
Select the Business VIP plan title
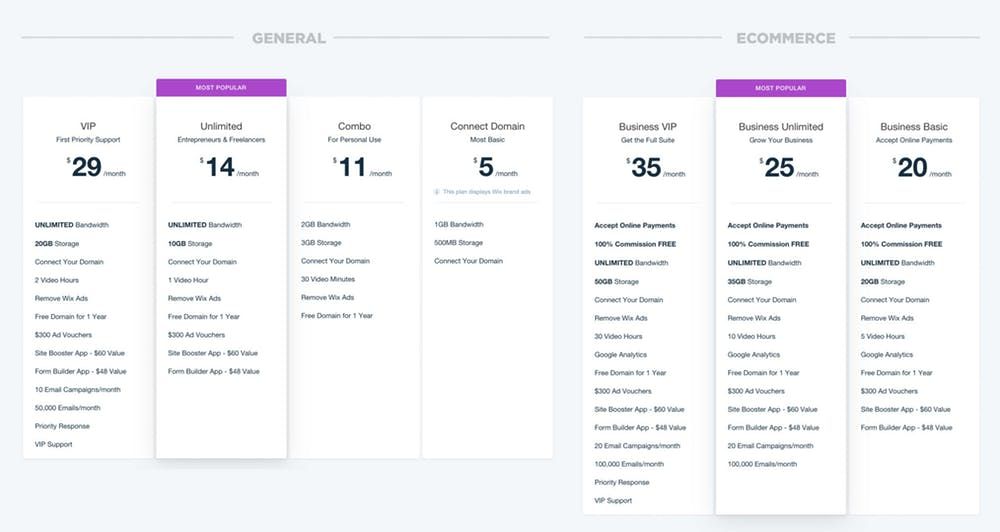(647, 127)
